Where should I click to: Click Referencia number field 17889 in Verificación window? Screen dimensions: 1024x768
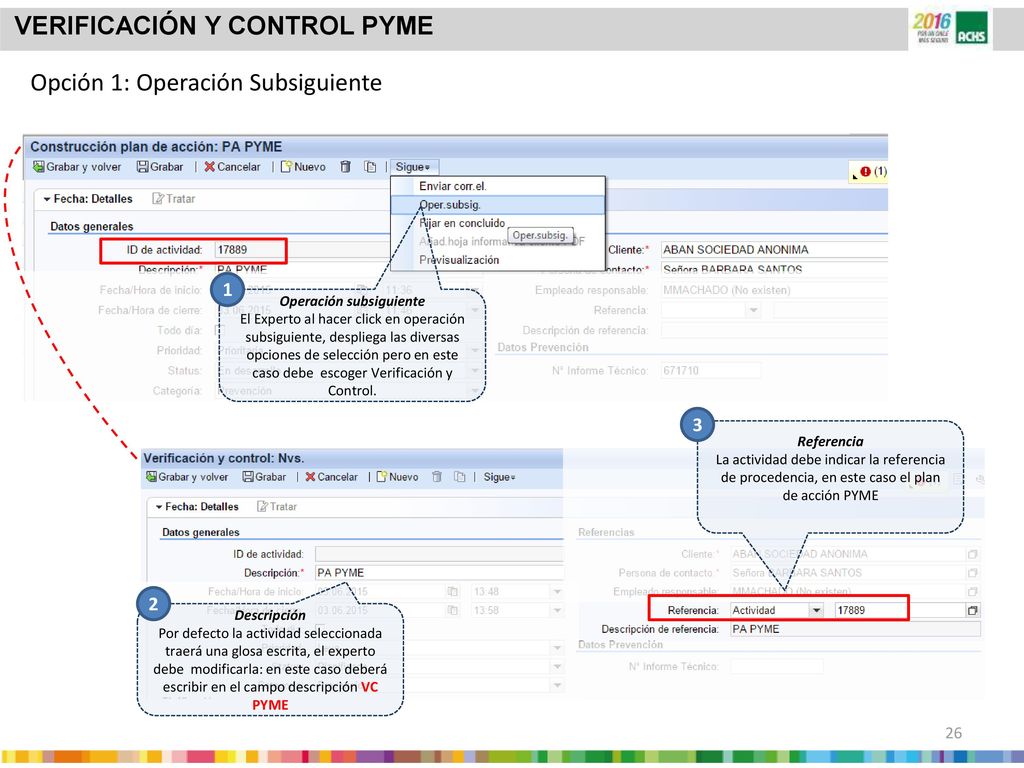[x=899, y=611]
